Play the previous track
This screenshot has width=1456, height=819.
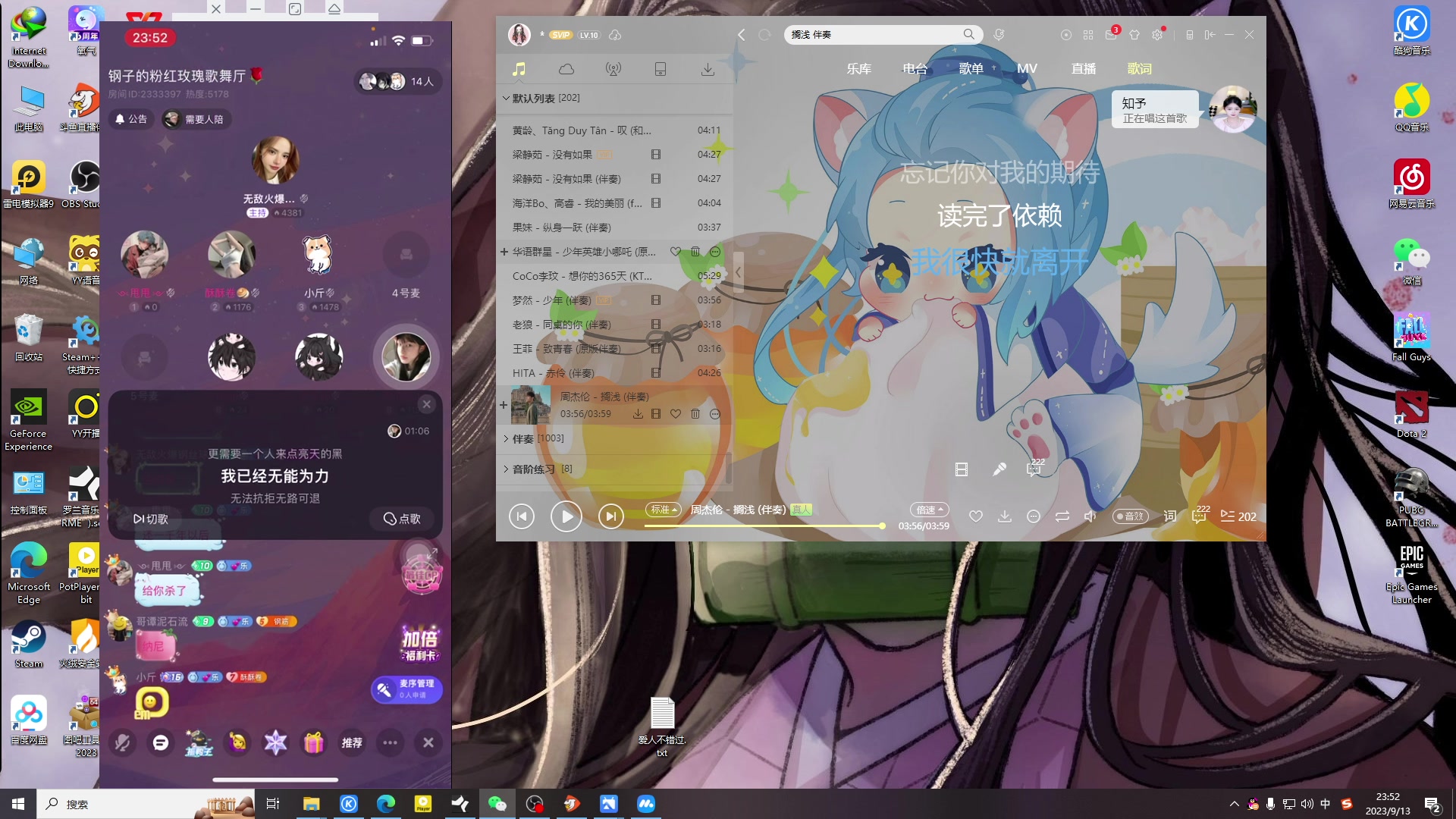click(x=522, y=516)
